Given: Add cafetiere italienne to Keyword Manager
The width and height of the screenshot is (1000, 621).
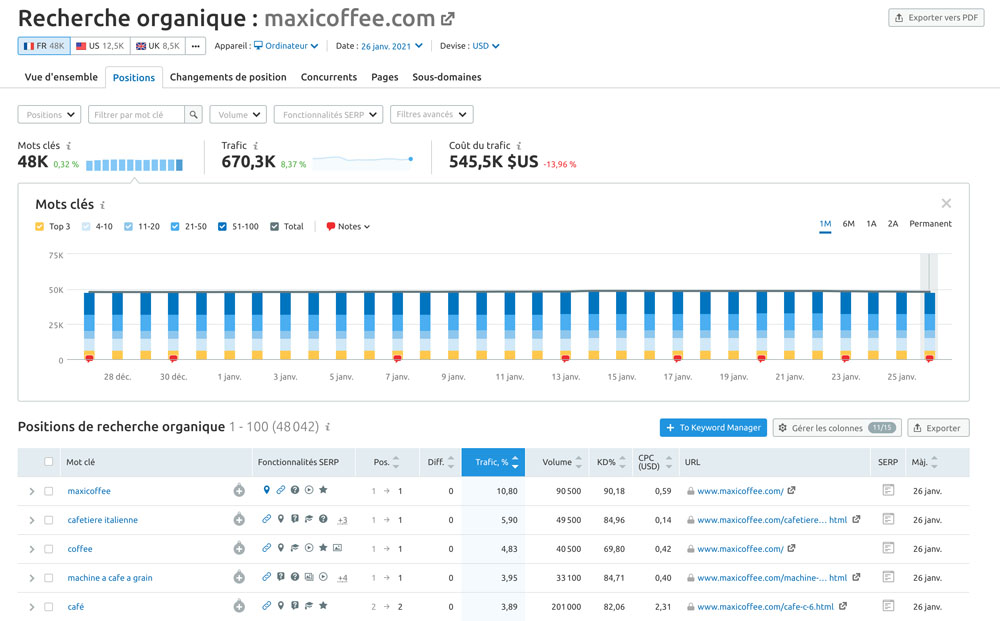Looking at the screenshot, I should point(239,520).
